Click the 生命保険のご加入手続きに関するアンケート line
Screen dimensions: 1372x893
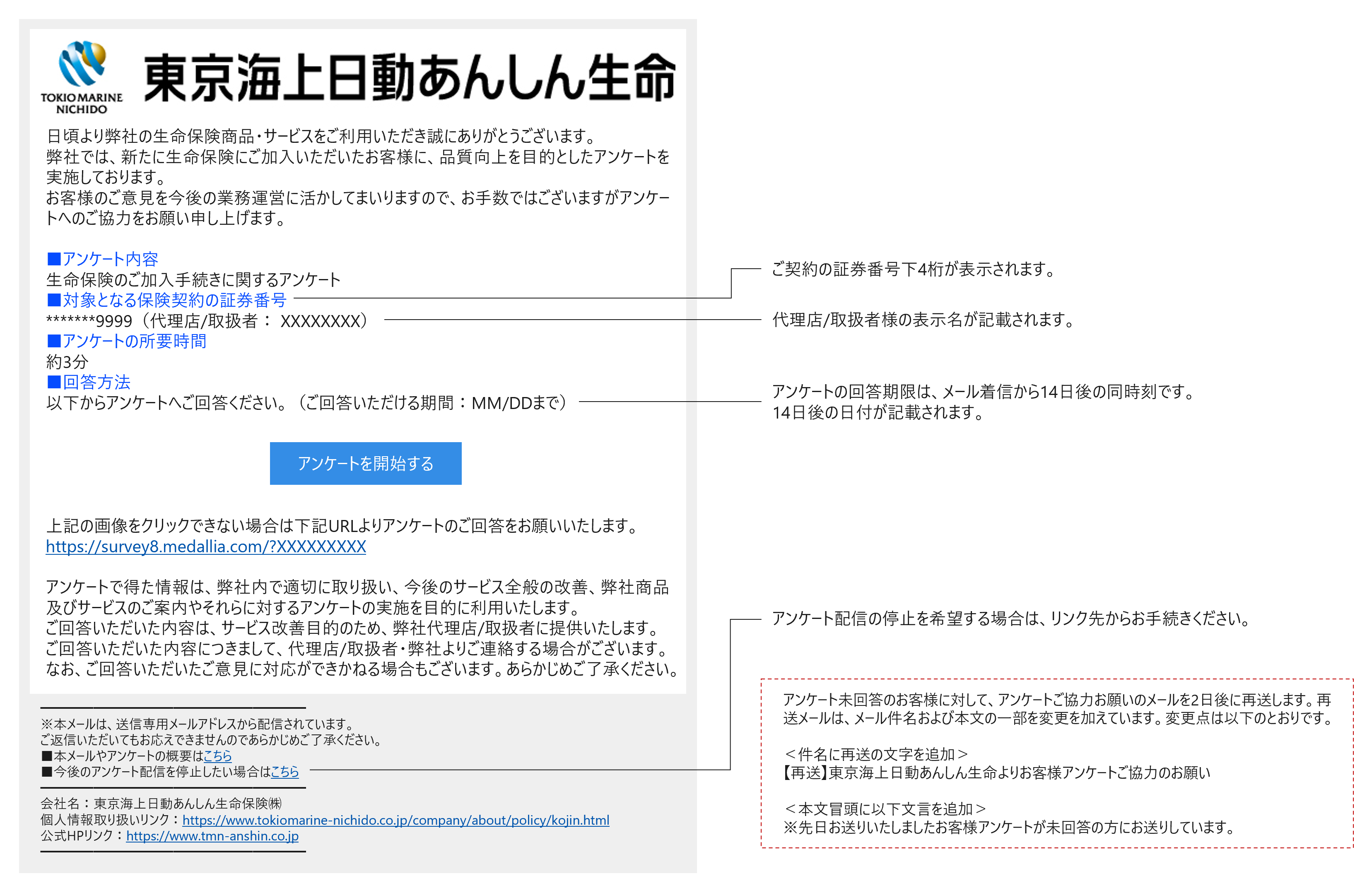(193, 279)
